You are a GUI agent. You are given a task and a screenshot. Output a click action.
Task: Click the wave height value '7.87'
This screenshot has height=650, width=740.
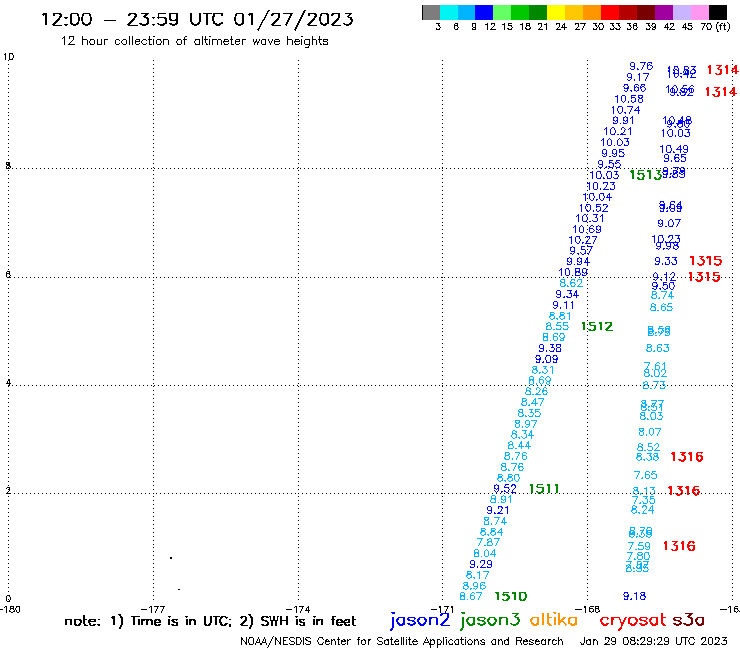(x=488, y=542)
